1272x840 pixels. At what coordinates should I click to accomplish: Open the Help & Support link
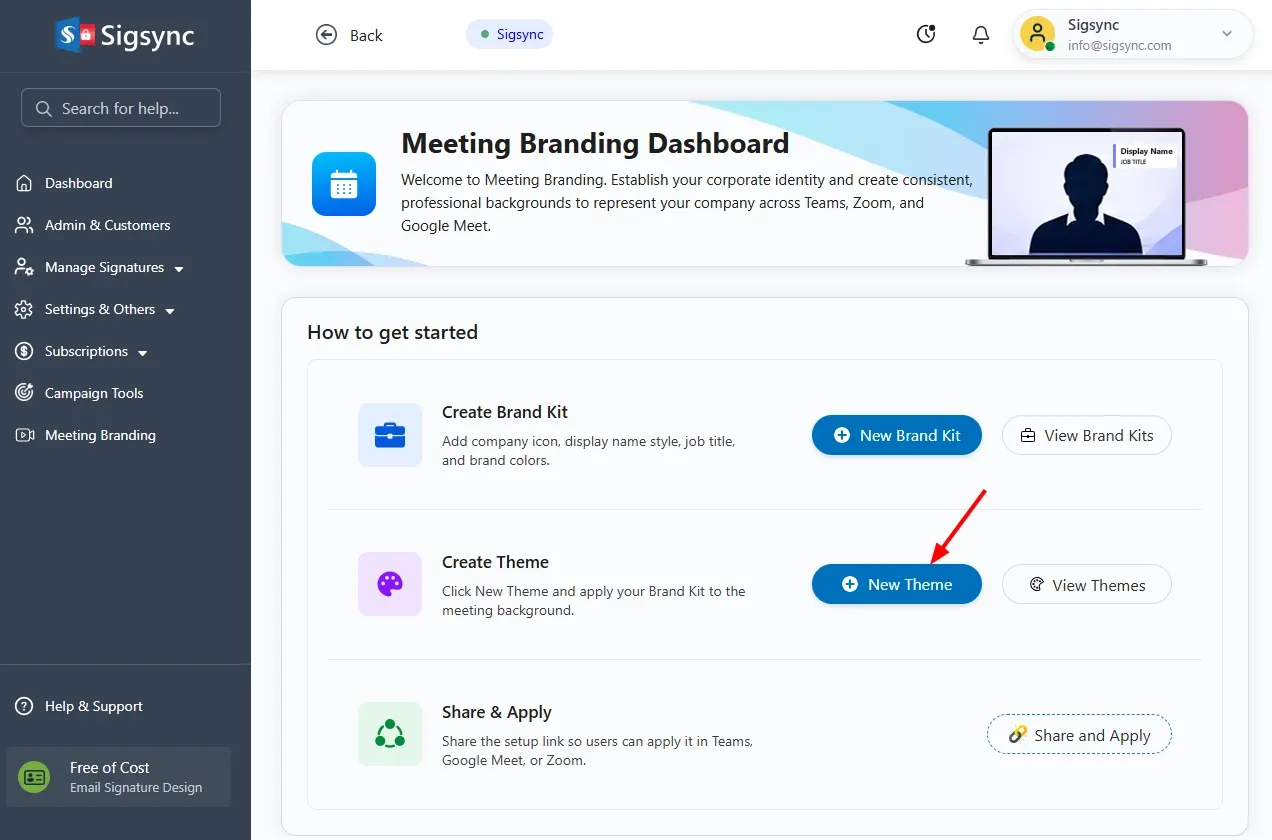click(x=94, y=706)
